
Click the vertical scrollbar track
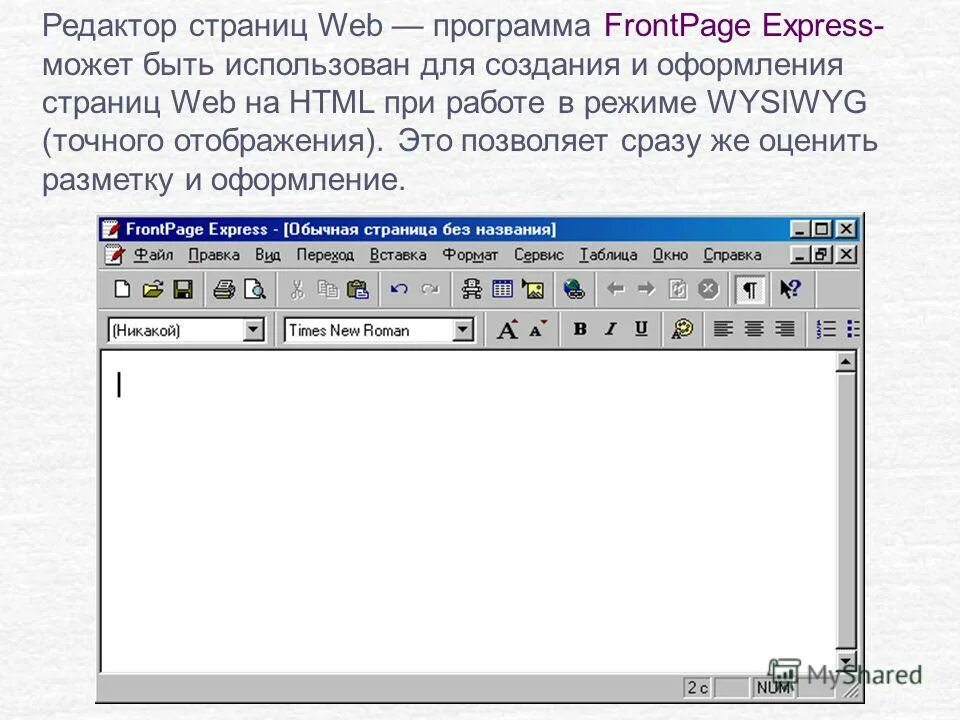[846, 511]
